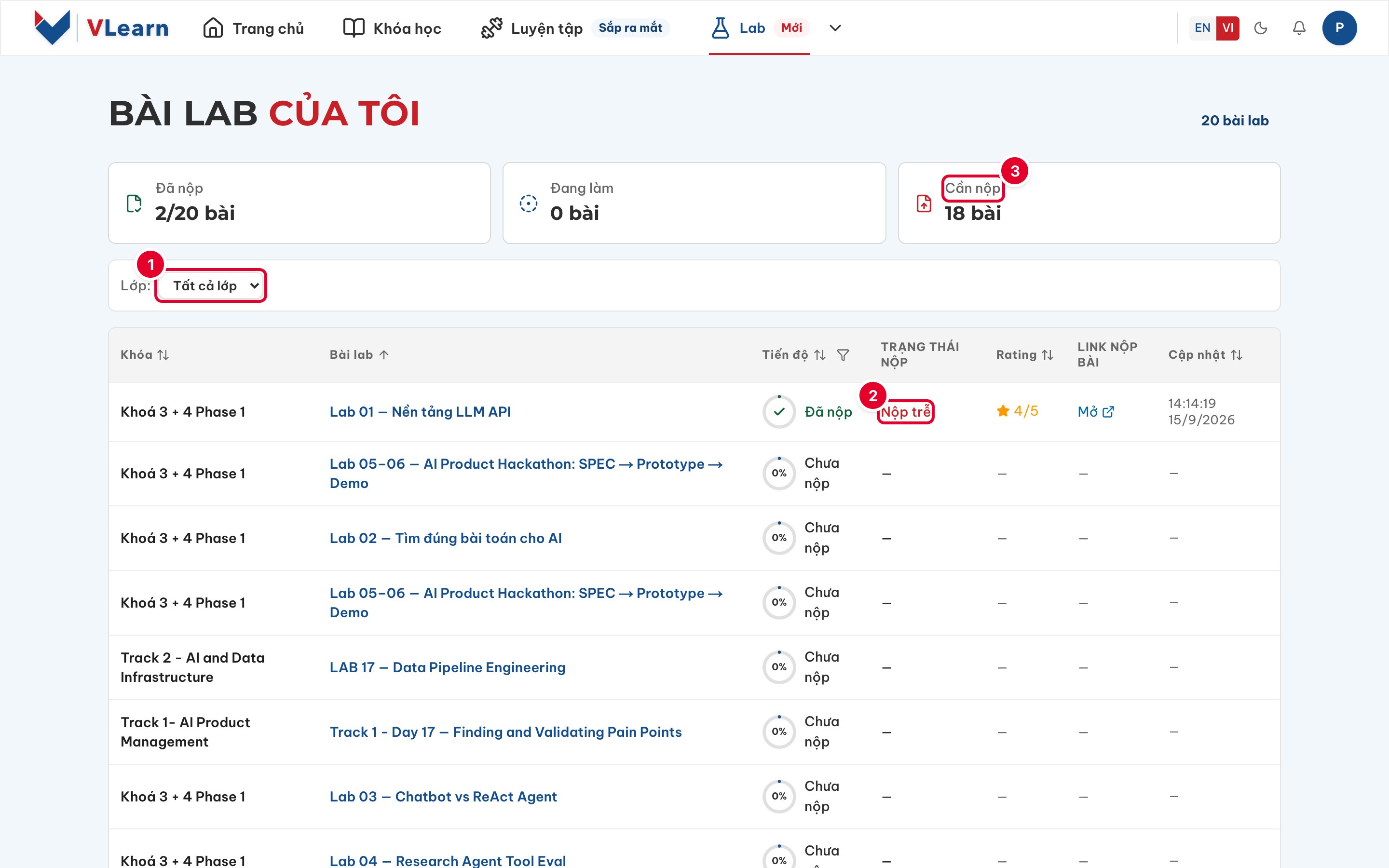
Task: Click the Cần nộp 18 bài summary card
Action: pos(1089,203)
